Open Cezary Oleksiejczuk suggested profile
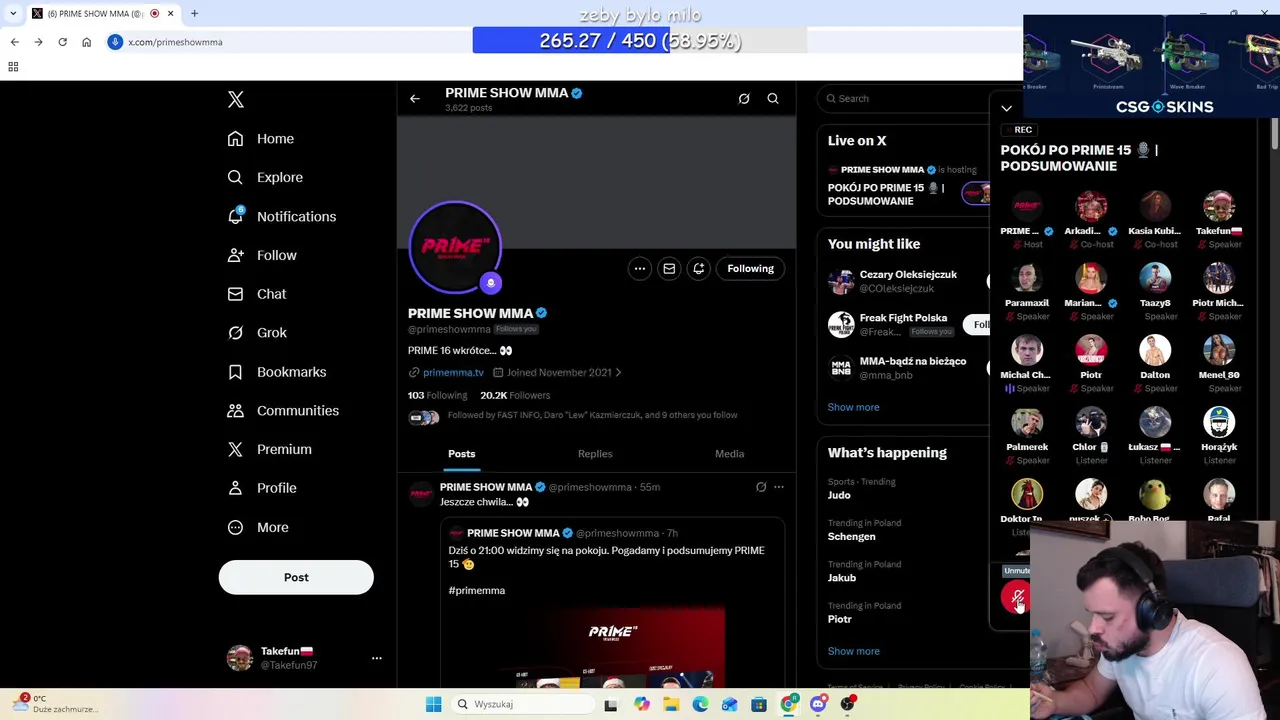Image resolution: width=1280 pixels, height=720 pixels. pos(908,281)
